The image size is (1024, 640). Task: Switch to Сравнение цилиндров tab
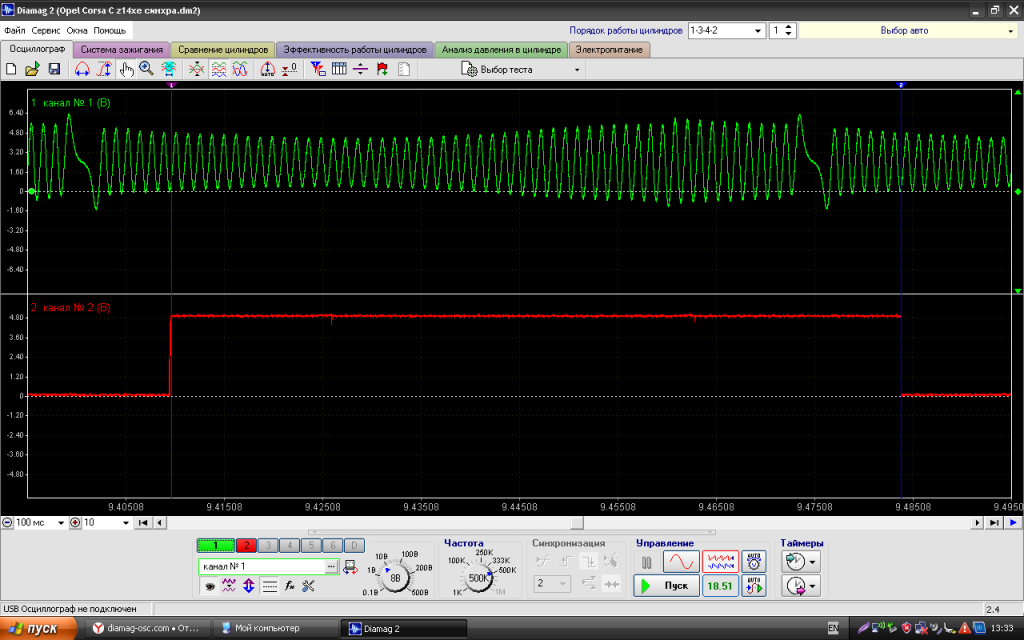[x=223, y=50]
